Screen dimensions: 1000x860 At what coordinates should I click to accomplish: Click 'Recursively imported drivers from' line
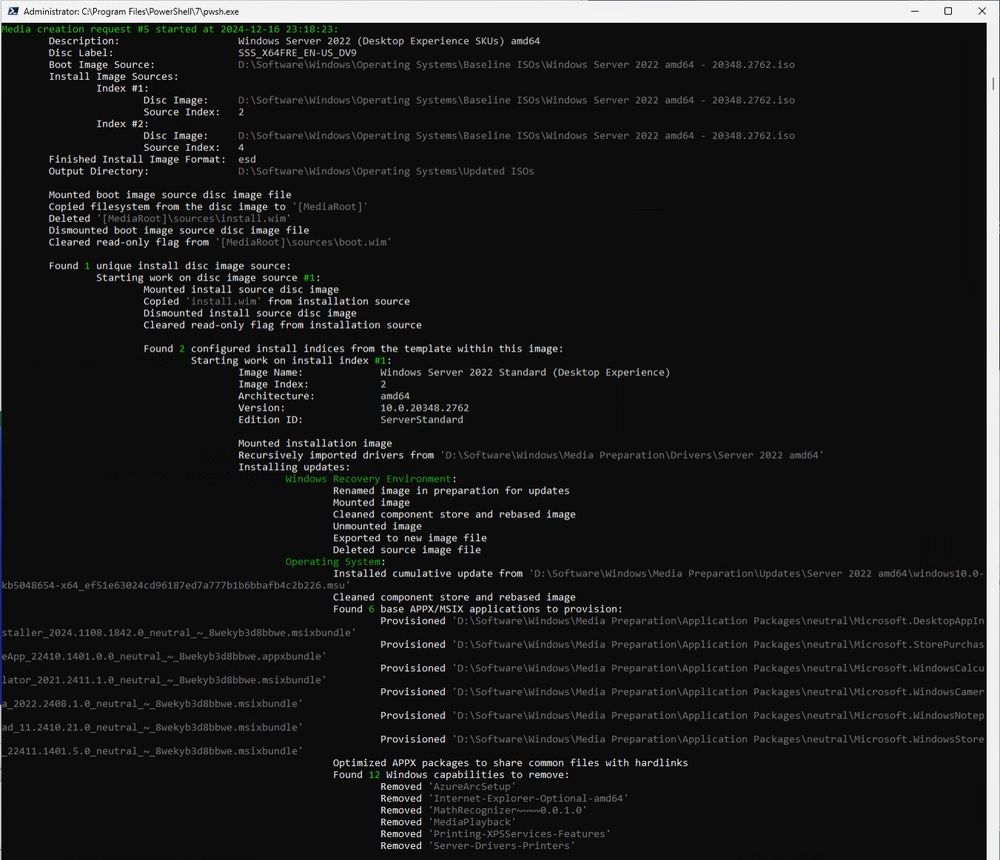531,456
